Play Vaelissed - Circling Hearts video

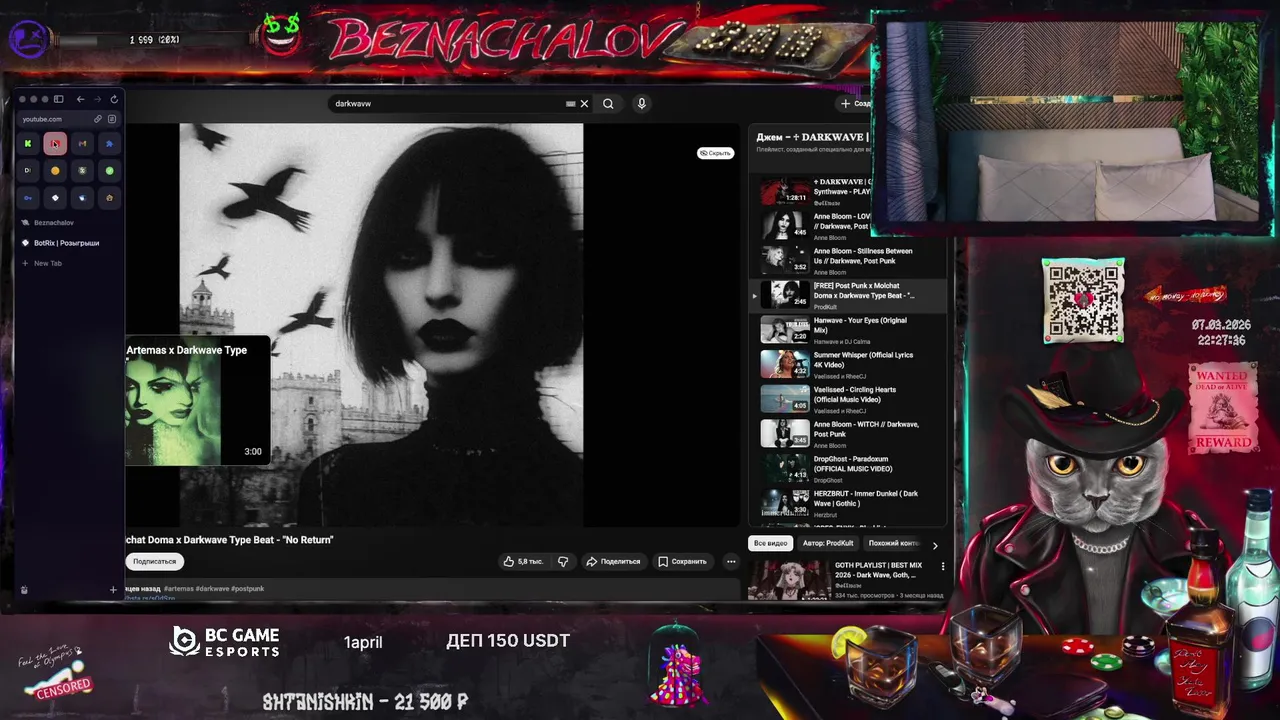point(848,399)
